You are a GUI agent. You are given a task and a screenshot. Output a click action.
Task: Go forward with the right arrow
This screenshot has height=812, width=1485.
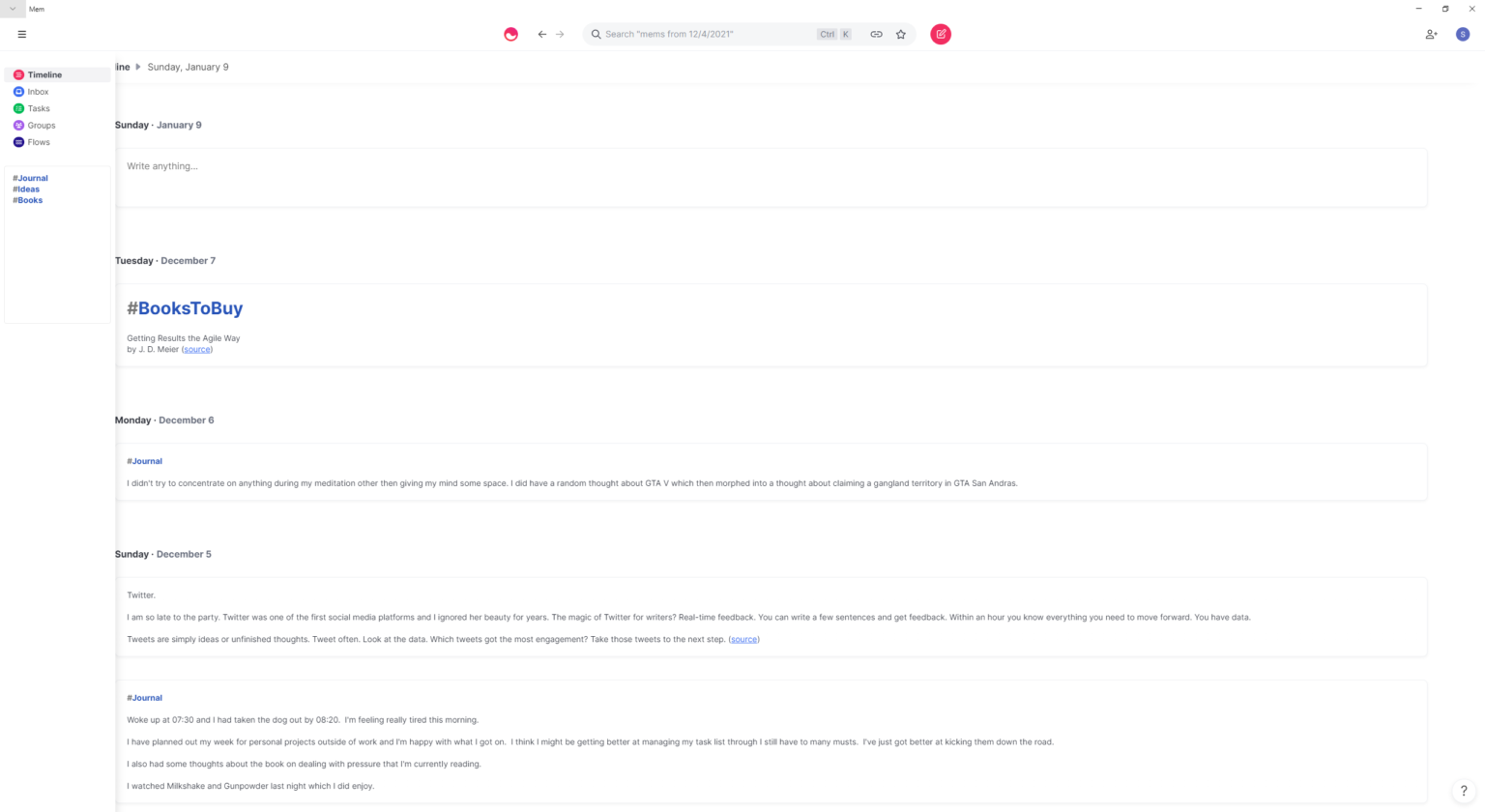point(560,34)
